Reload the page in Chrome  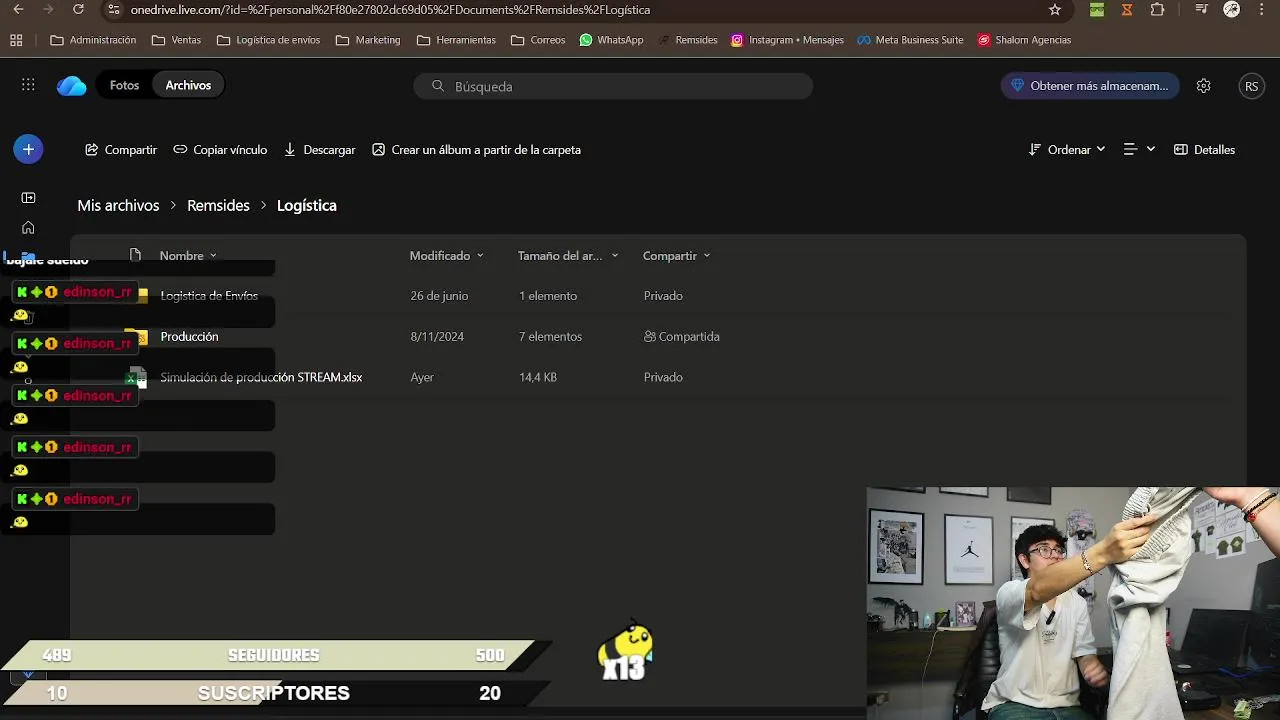click(79, 10)
